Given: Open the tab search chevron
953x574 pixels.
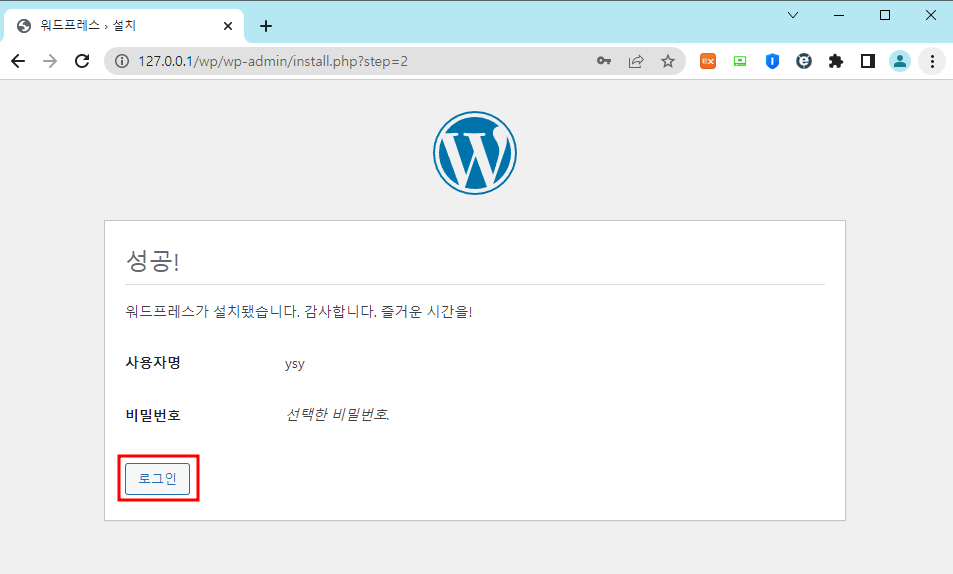Looking at the screenshot, I should coord(793,15).
